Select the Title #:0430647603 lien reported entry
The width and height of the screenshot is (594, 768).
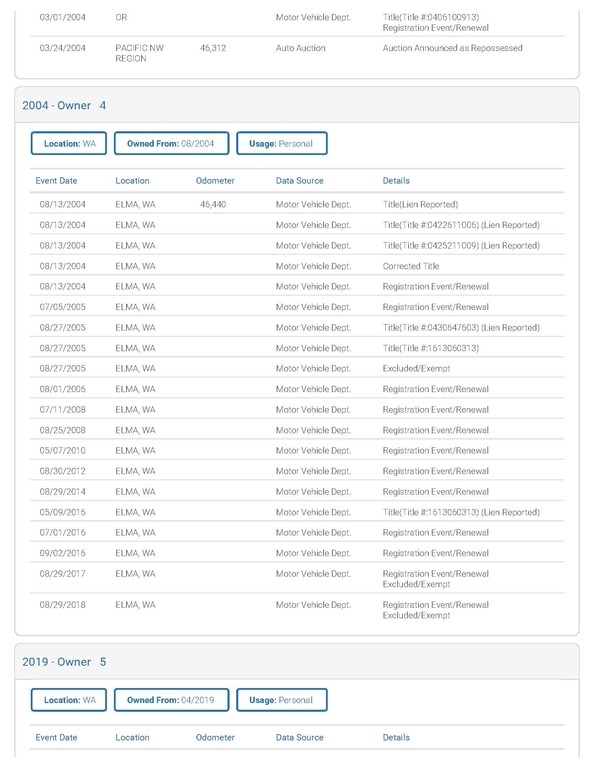[x=461, y=327]
